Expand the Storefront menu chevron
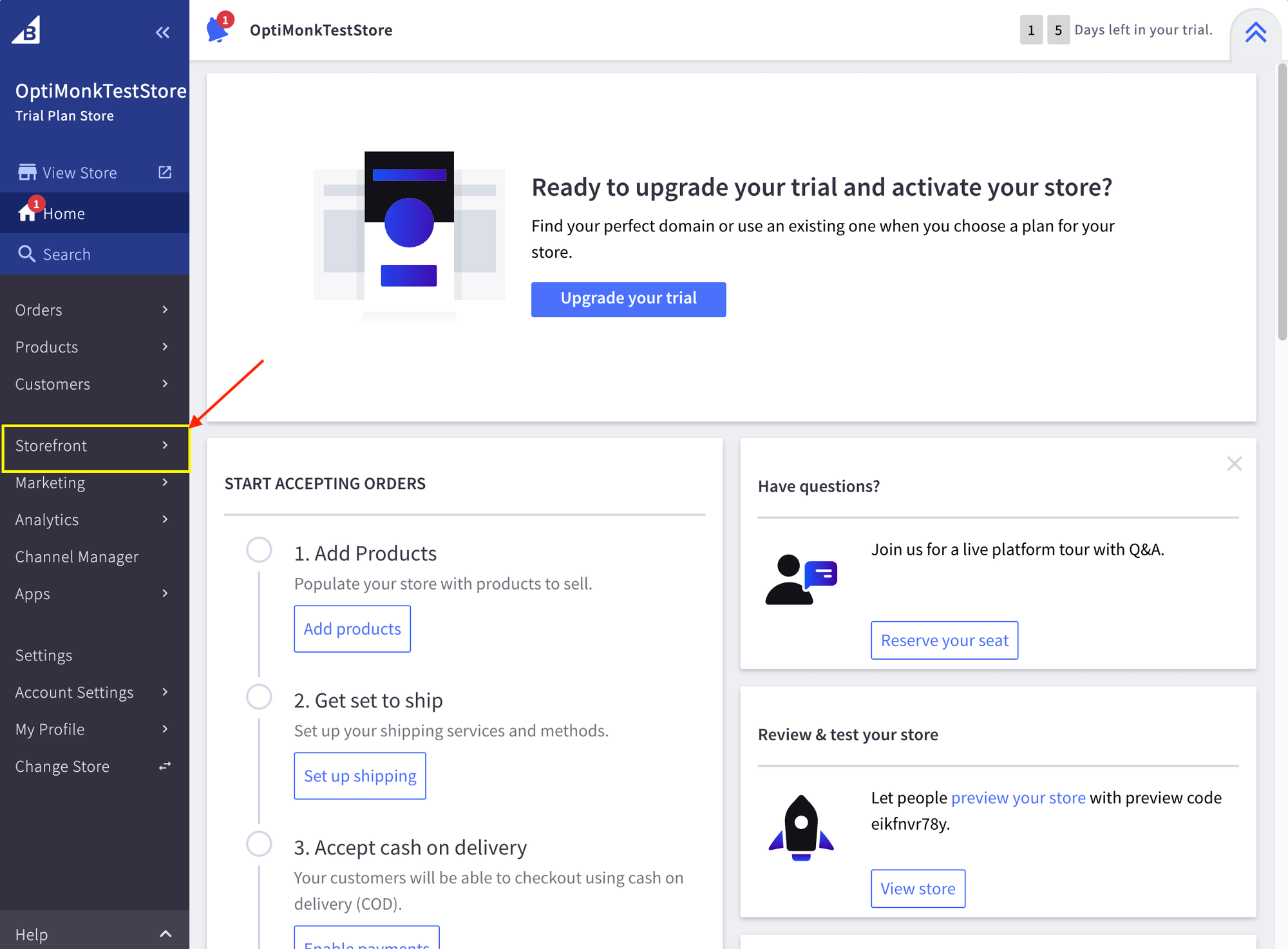This screenshot has width=1288, height=949. pyautogui.click(x=165, y=445)
